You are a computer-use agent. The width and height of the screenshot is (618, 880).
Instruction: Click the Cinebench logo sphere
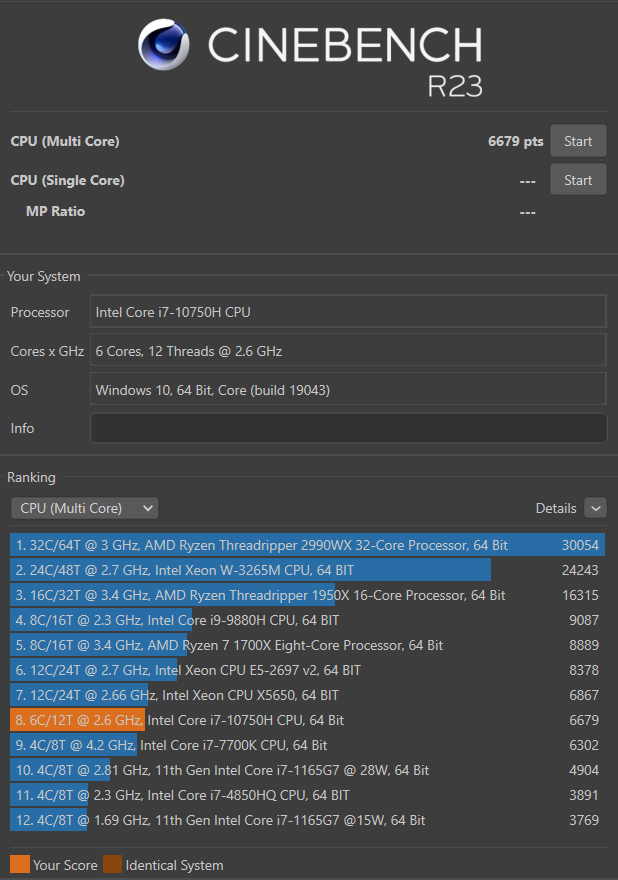[163, 44]
